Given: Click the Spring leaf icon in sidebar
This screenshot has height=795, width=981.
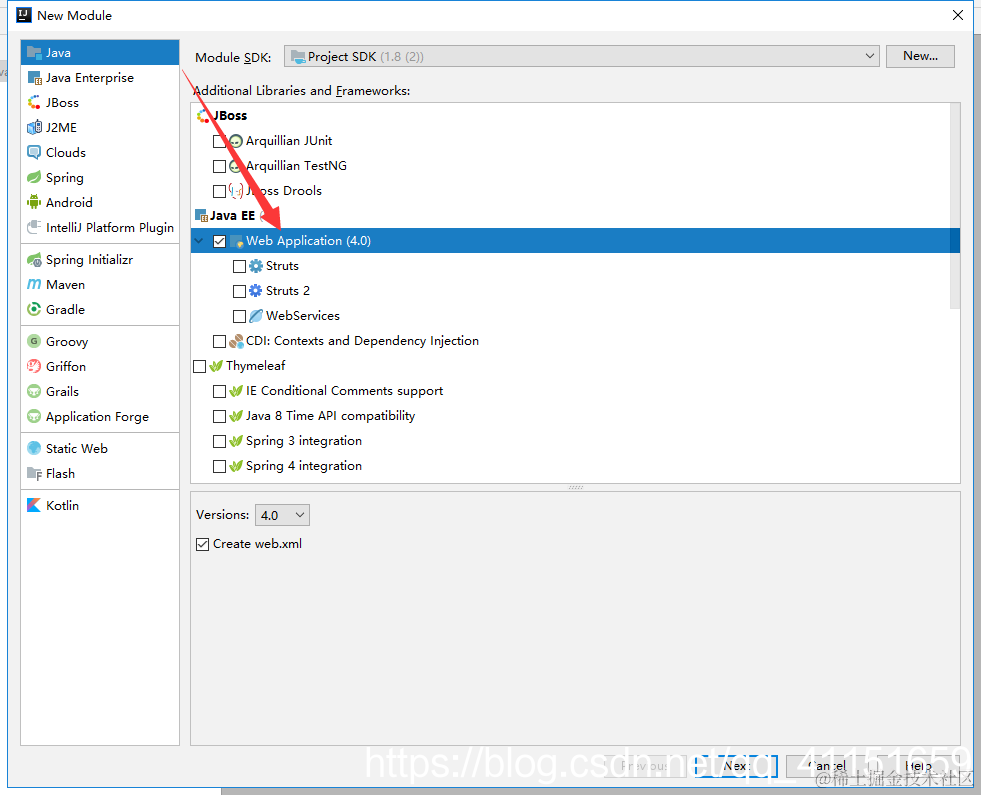Looking at the screenshot, I should pos(34,178).
